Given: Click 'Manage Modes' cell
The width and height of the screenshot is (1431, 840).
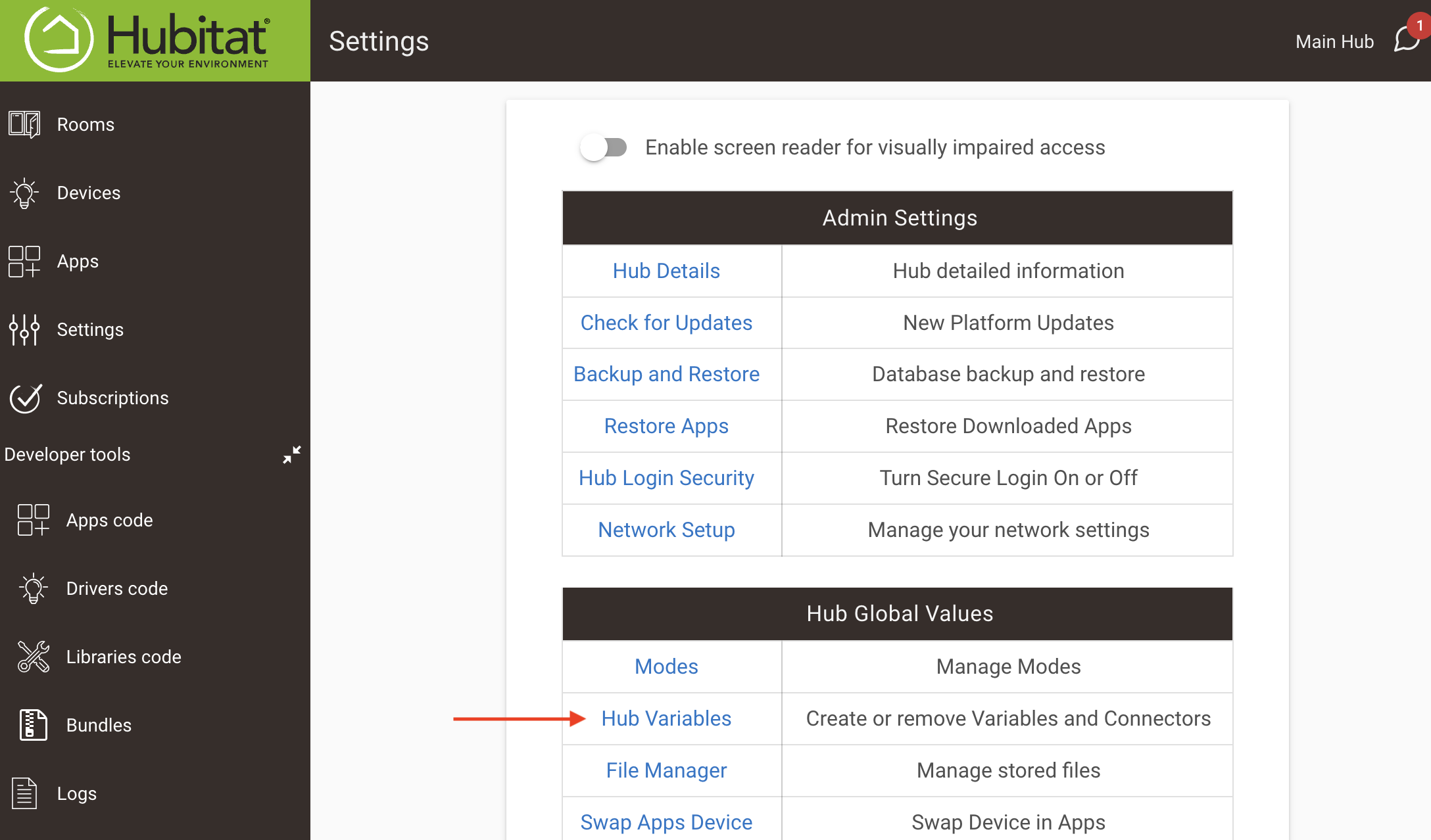Looking at the screenshot, I should coord(1008,666).
